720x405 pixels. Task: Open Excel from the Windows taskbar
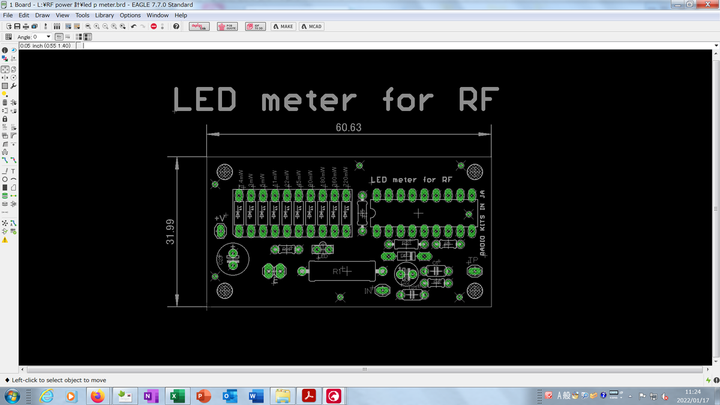click(175, 396)
